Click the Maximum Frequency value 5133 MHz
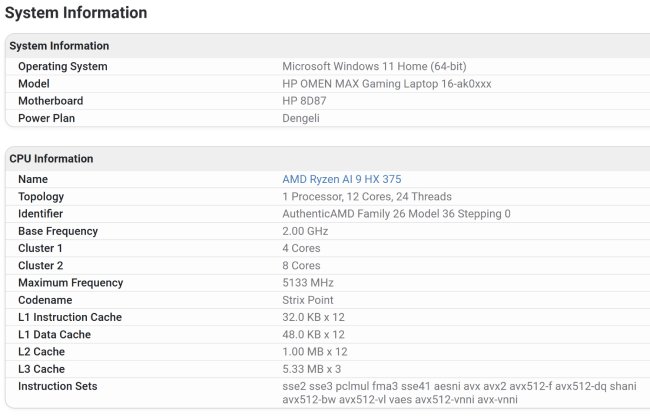 tap(308, 283)
